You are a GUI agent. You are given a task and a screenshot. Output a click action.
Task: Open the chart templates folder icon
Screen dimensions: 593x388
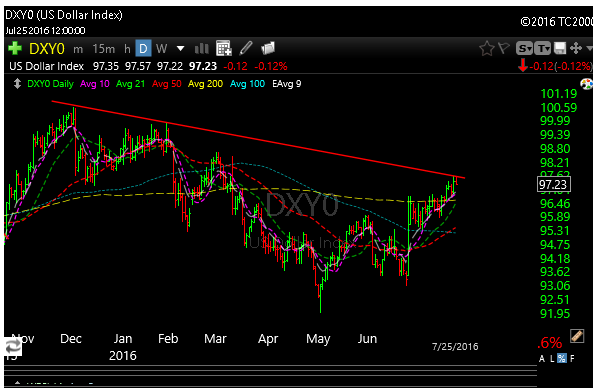pyautogui.click(x=268, y=48)
